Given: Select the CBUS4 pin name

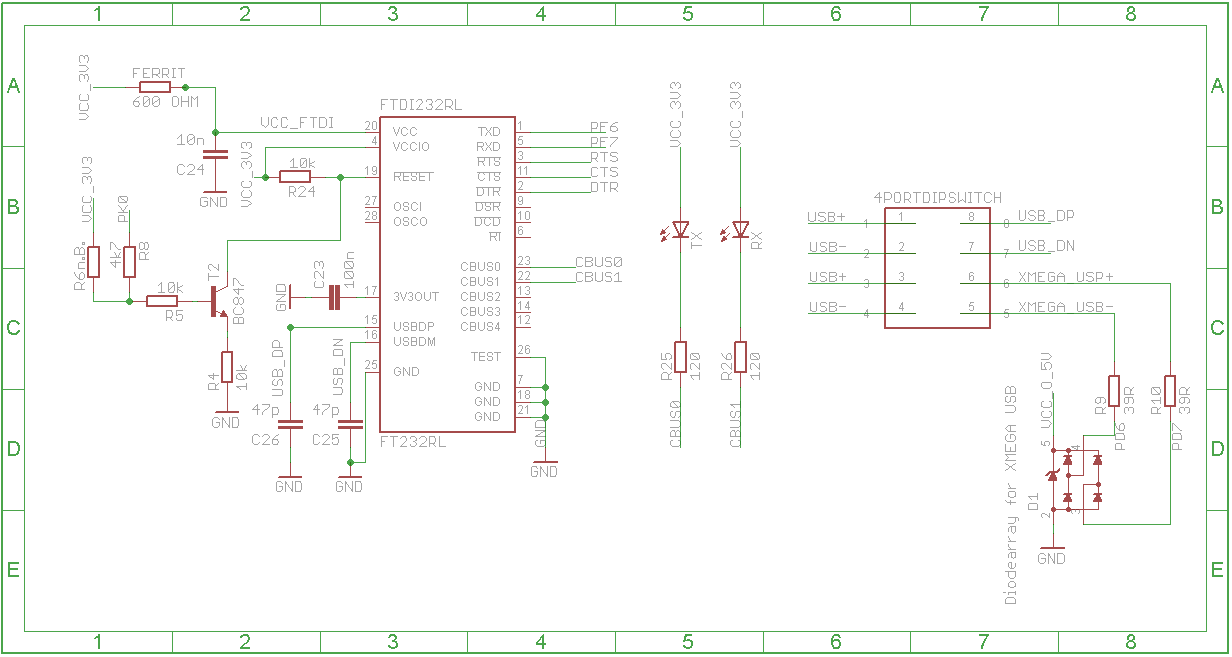Looking at the screenshot, I should coord(481,327).
